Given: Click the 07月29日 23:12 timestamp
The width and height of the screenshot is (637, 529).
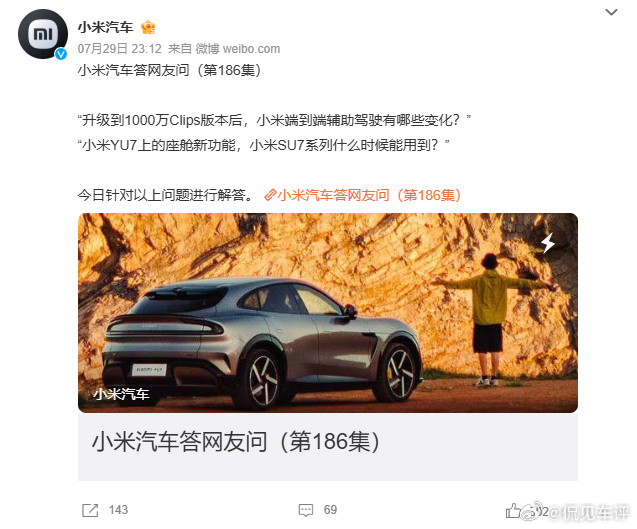Looking at the screenshot, I should point(119,49).
